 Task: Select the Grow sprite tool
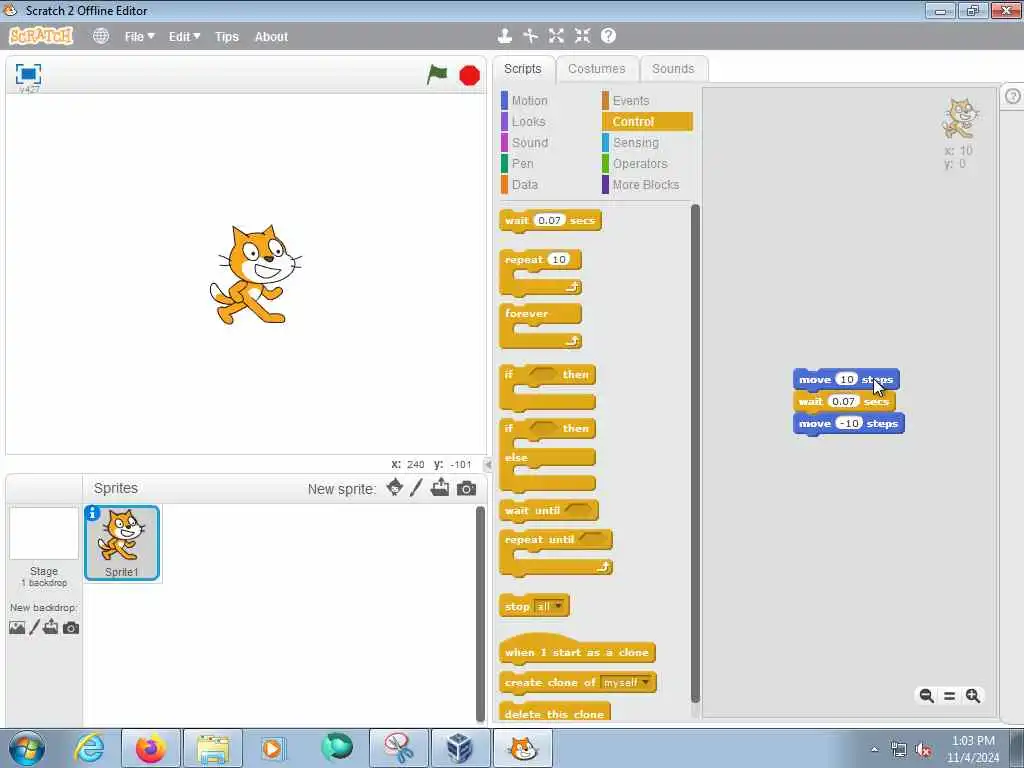(x=556, y=36)
